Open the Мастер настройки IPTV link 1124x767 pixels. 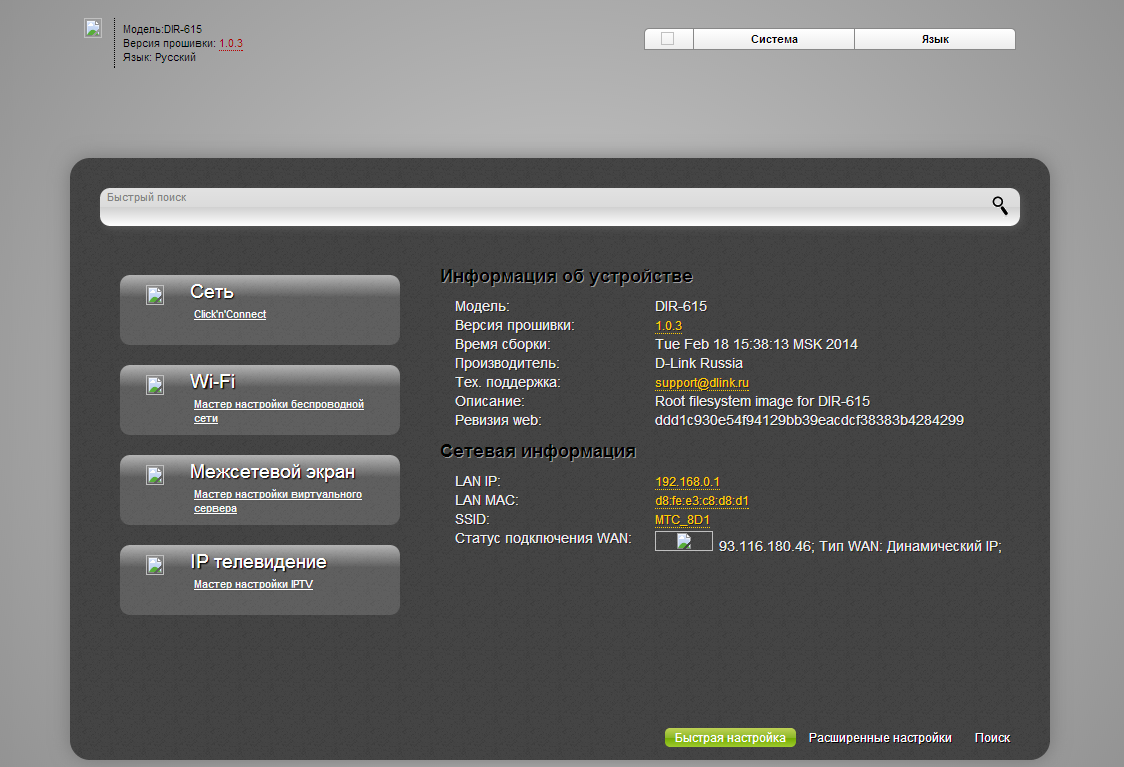(x=253, y=584)
